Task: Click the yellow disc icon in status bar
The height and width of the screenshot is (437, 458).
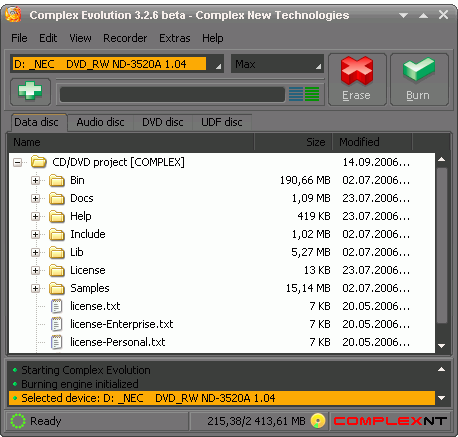Action: [318, 421]
